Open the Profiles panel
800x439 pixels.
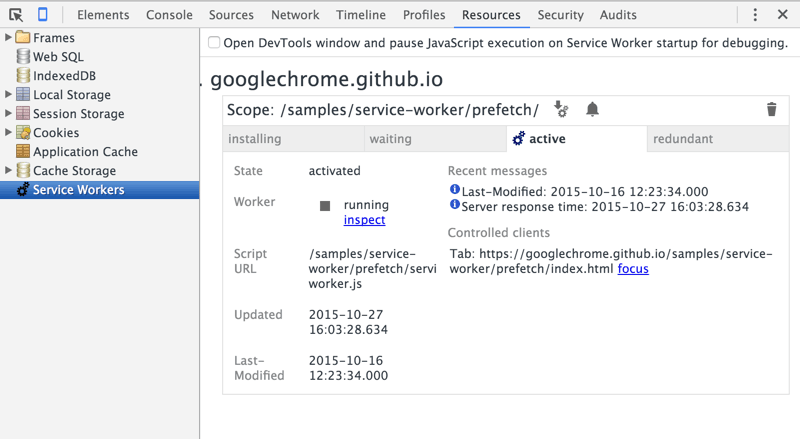point(424,15)
